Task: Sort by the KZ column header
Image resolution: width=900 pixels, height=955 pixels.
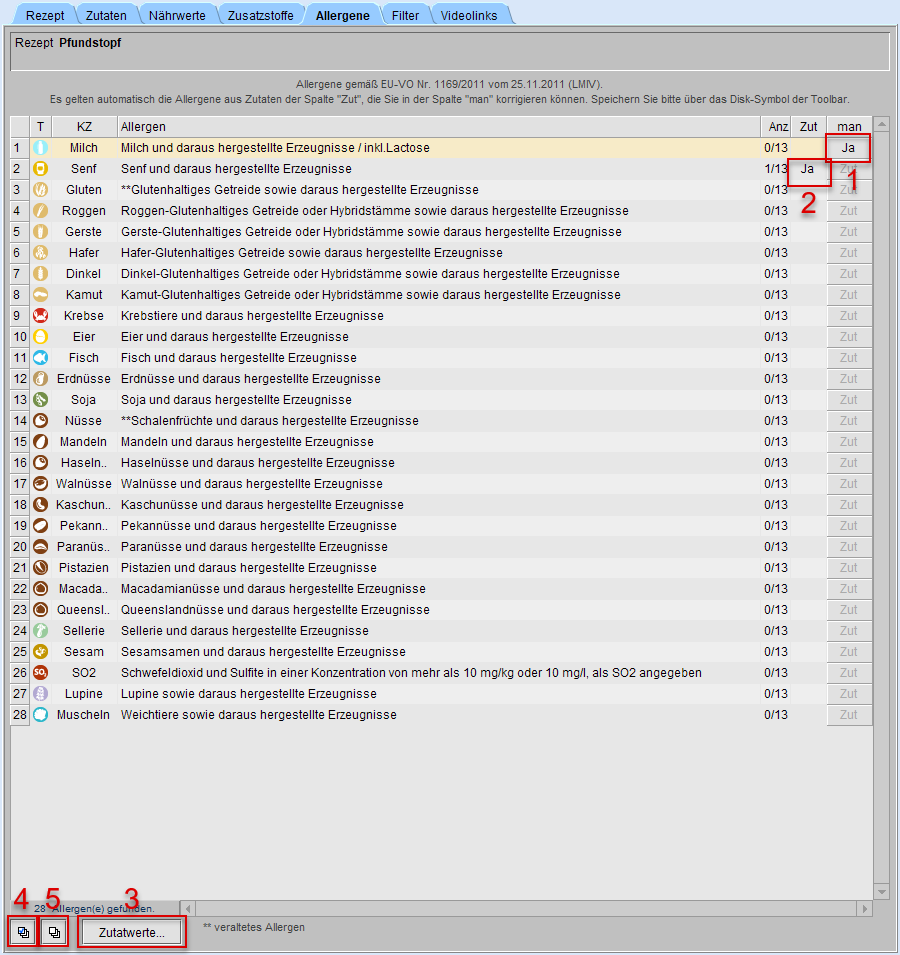Action: [84, 127]
